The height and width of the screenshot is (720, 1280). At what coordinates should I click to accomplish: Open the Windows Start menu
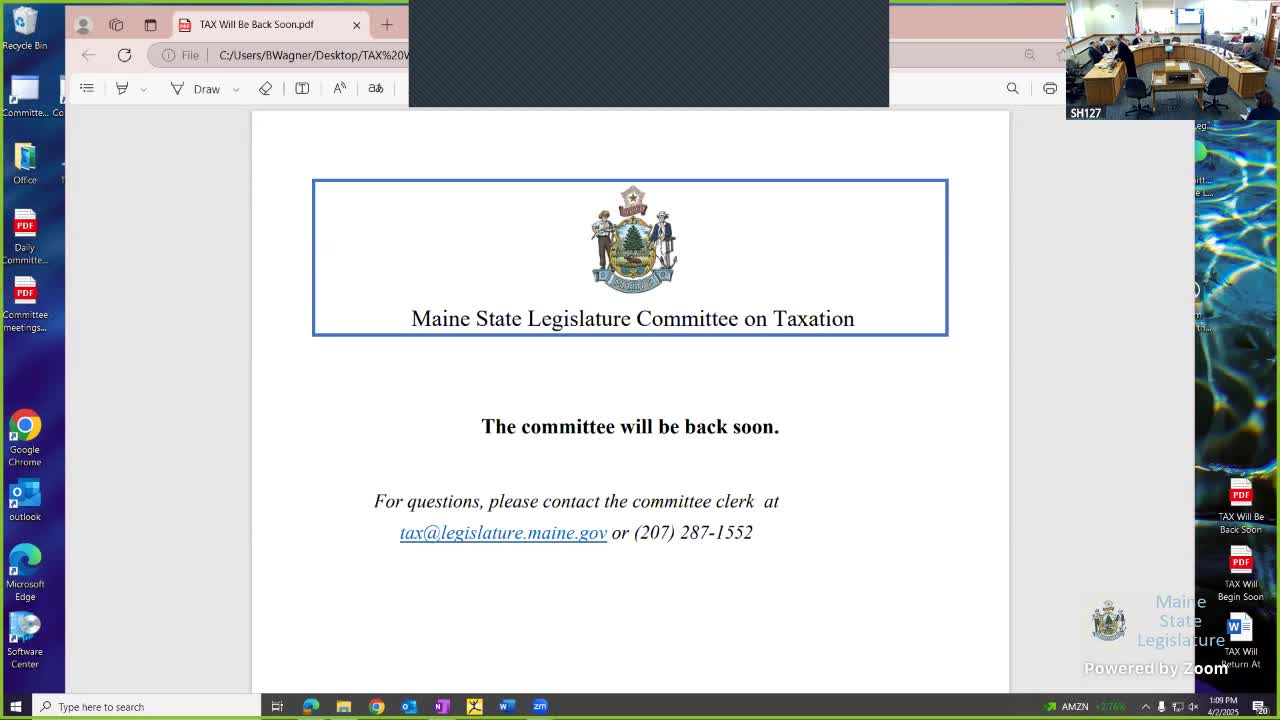pos(15,707)
